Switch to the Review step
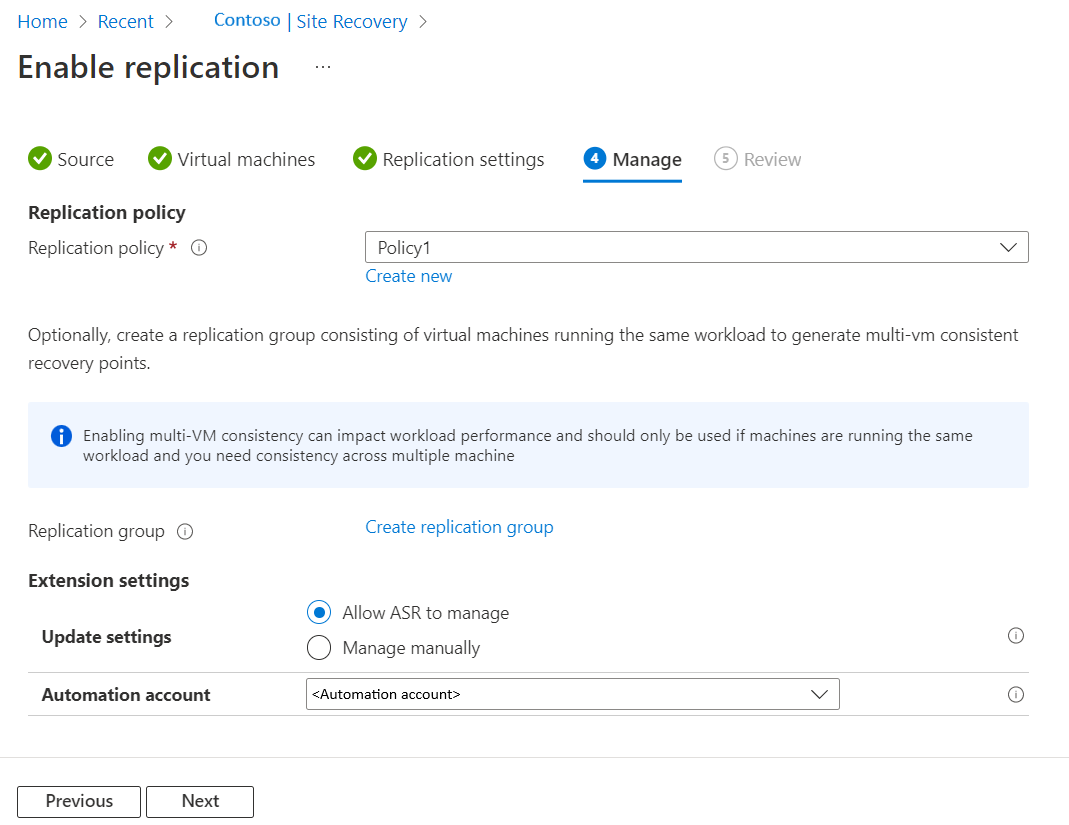Viewport: 1069px width, 825px height. [x=758, y=159]
